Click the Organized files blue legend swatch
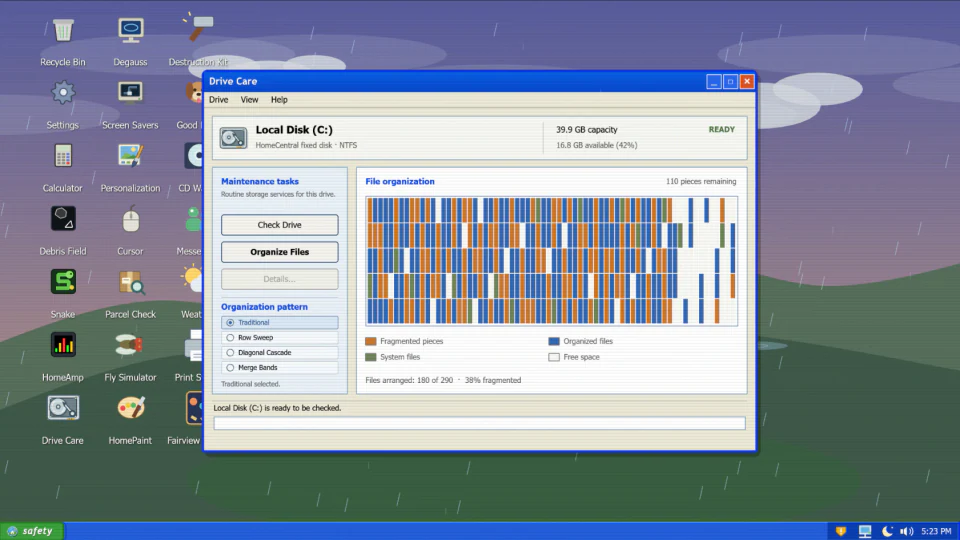 554,341
